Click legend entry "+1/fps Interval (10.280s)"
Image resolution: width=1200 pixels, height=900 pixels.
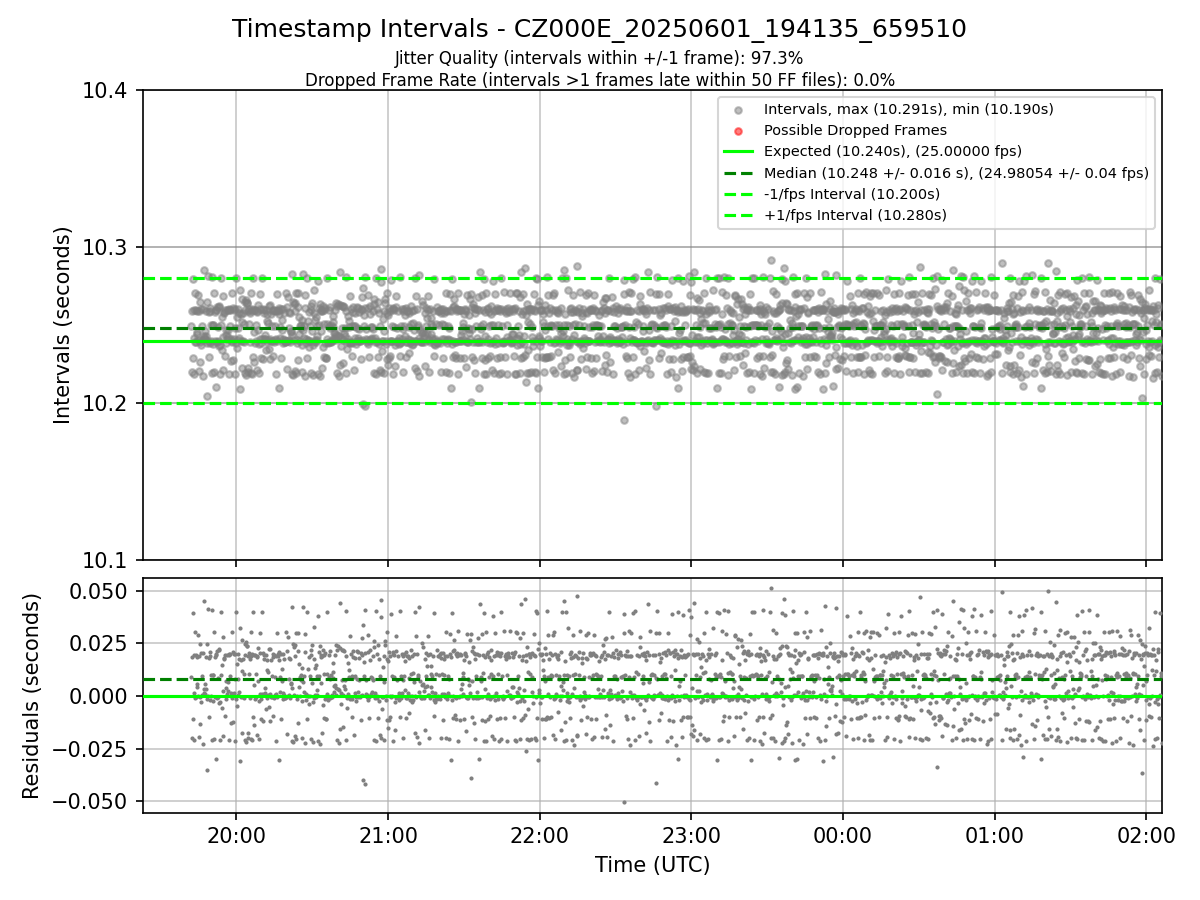coord(855,215)
